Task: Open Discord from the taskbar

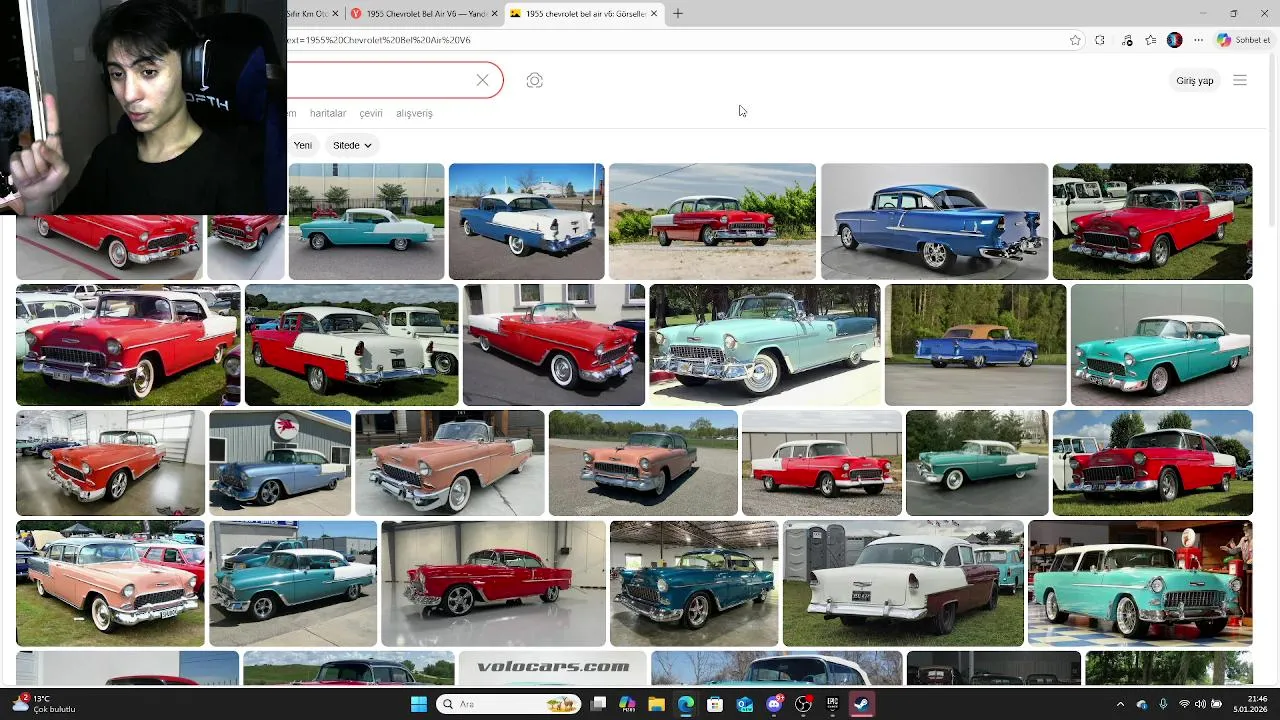Action: point(774,704)
